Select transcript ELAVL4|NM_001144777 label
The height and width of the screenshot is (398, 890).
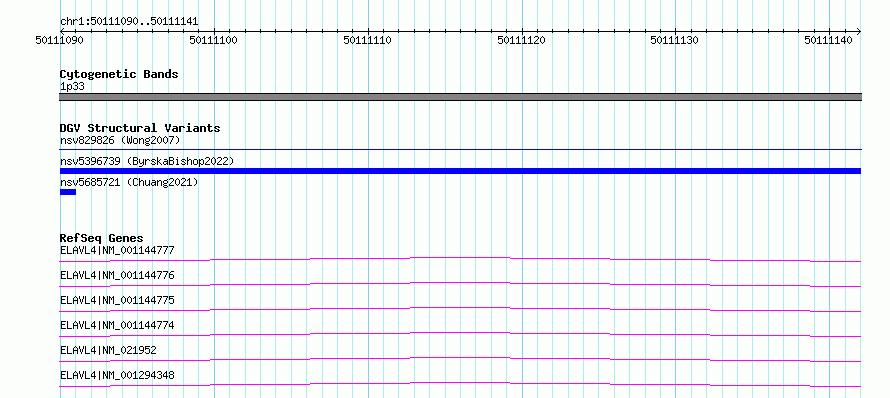117,250
